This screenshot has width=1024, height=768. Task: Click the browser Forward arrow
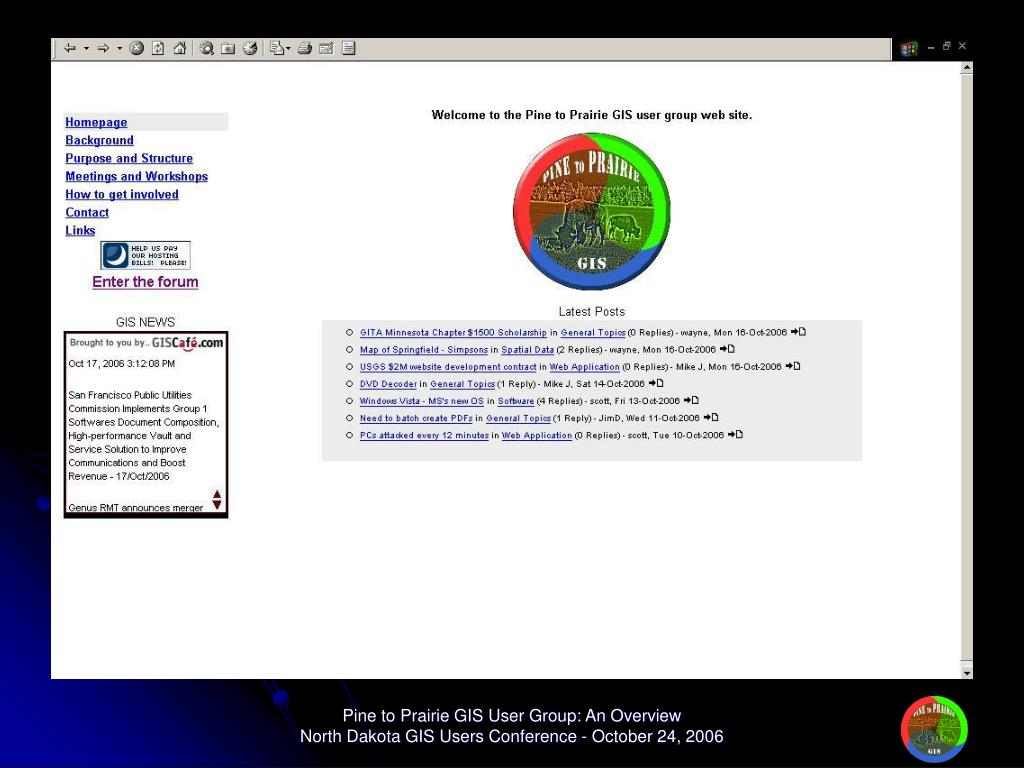click(x=103, y=48)
